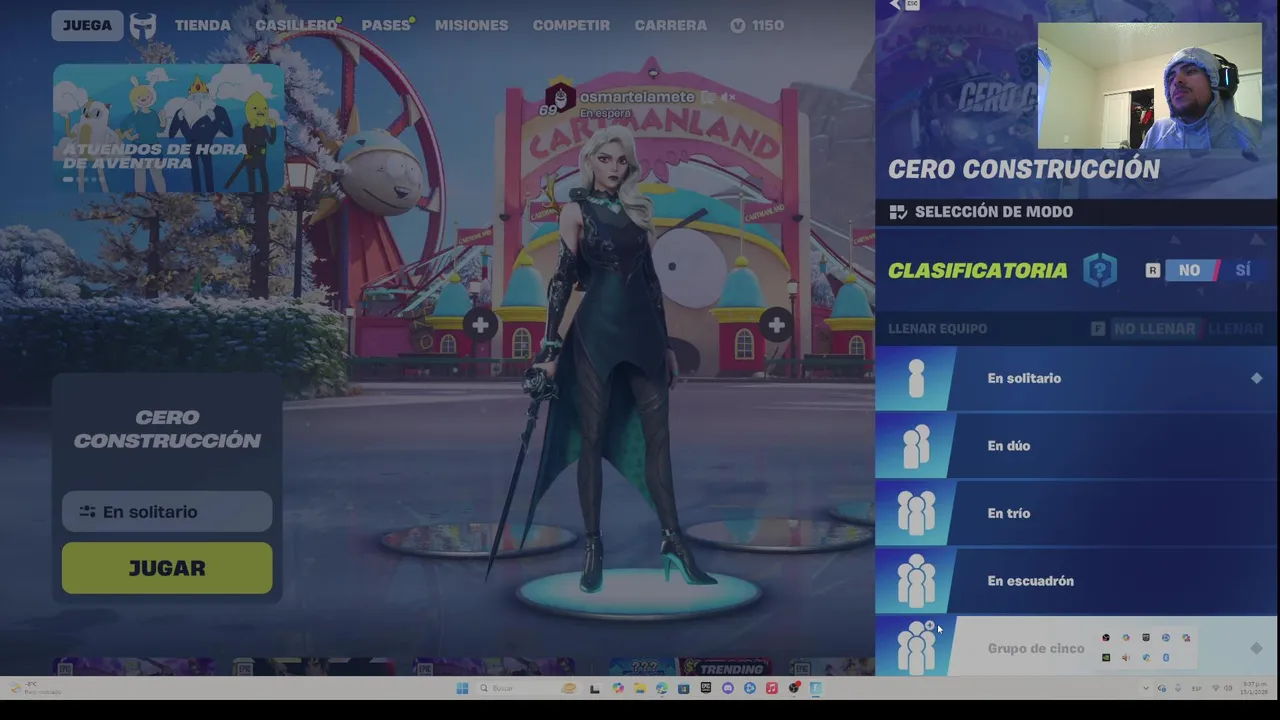The height and width of the screenshot is (720, 1280).
Task: Click the three-person icon for En trío
Action: 916,513
